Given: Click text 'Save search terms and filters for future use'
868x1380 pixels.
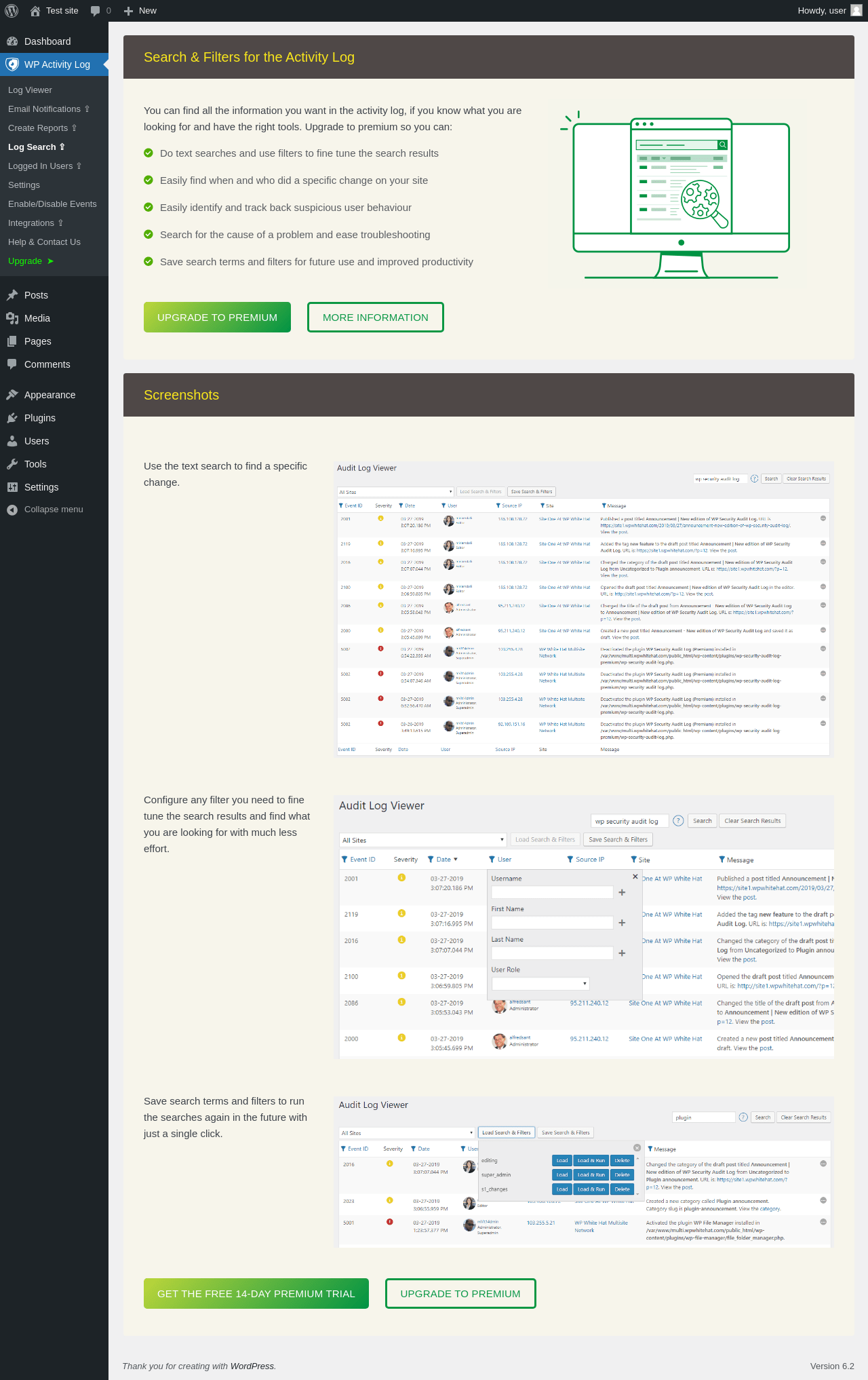Looking at the screenshot, I should click(x=317, y=262).
